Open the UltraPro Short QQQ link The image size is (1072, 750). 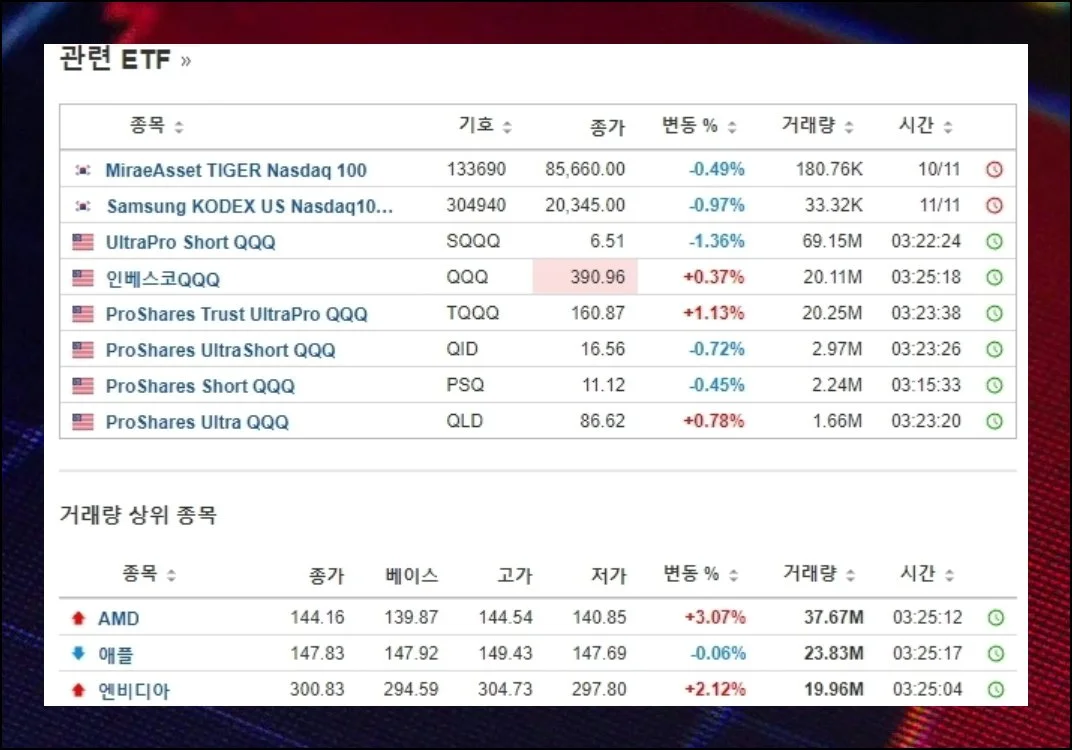[190, 242]
